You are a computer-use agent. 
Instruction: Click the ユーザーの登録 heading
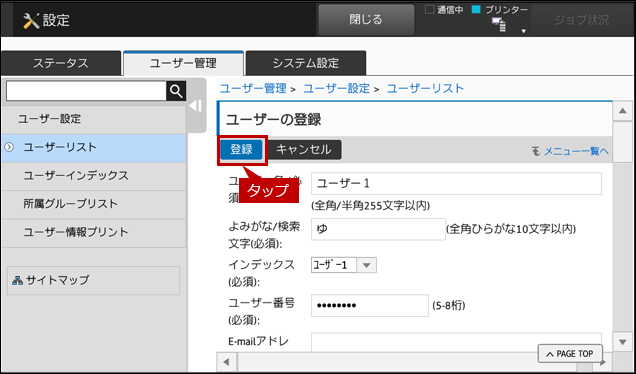[274, 120]
